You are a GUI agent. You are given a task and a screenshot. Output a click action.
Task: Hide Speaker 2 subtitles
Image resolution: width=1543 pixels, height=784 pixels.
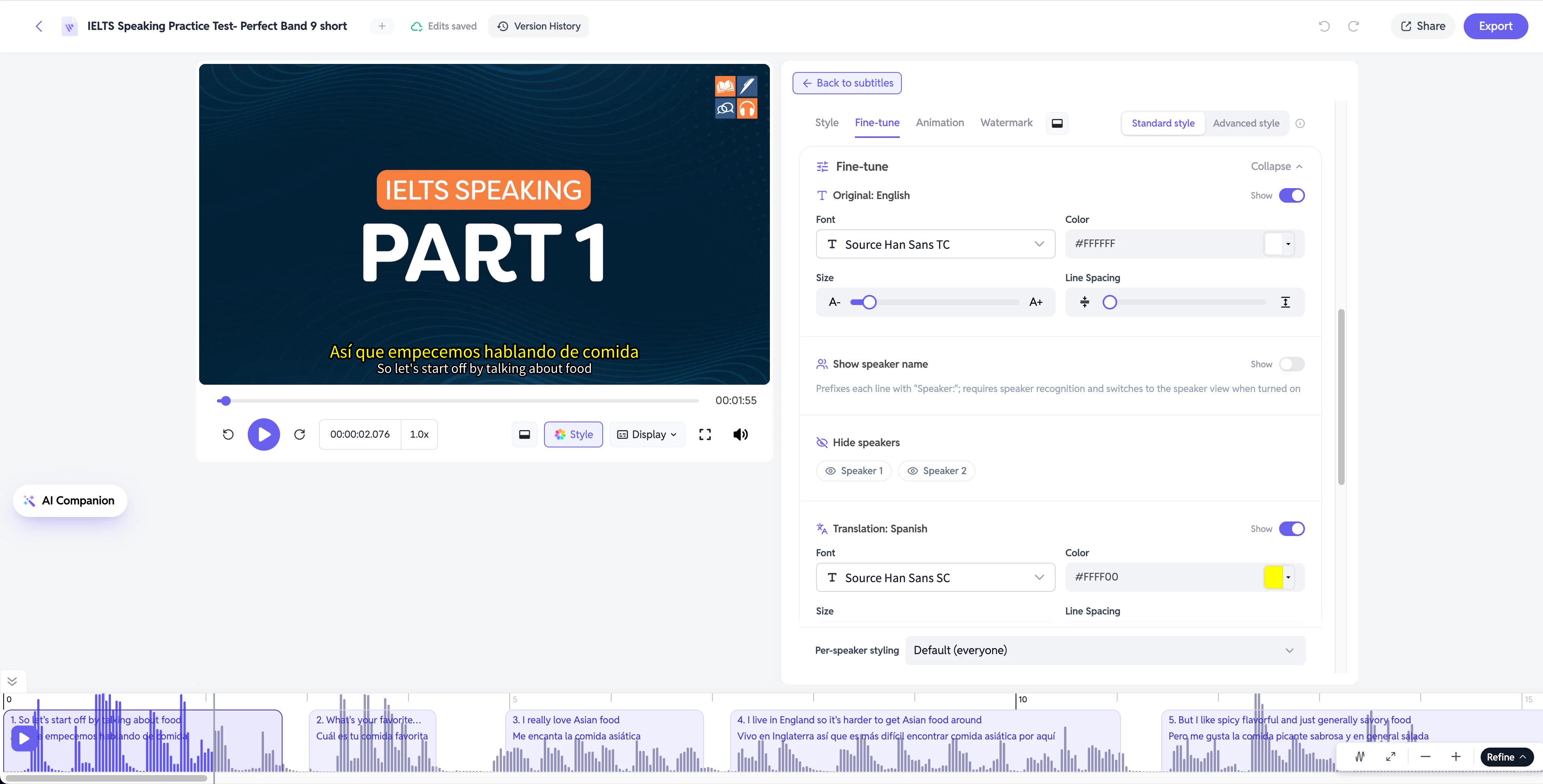(x=936, y=471)
